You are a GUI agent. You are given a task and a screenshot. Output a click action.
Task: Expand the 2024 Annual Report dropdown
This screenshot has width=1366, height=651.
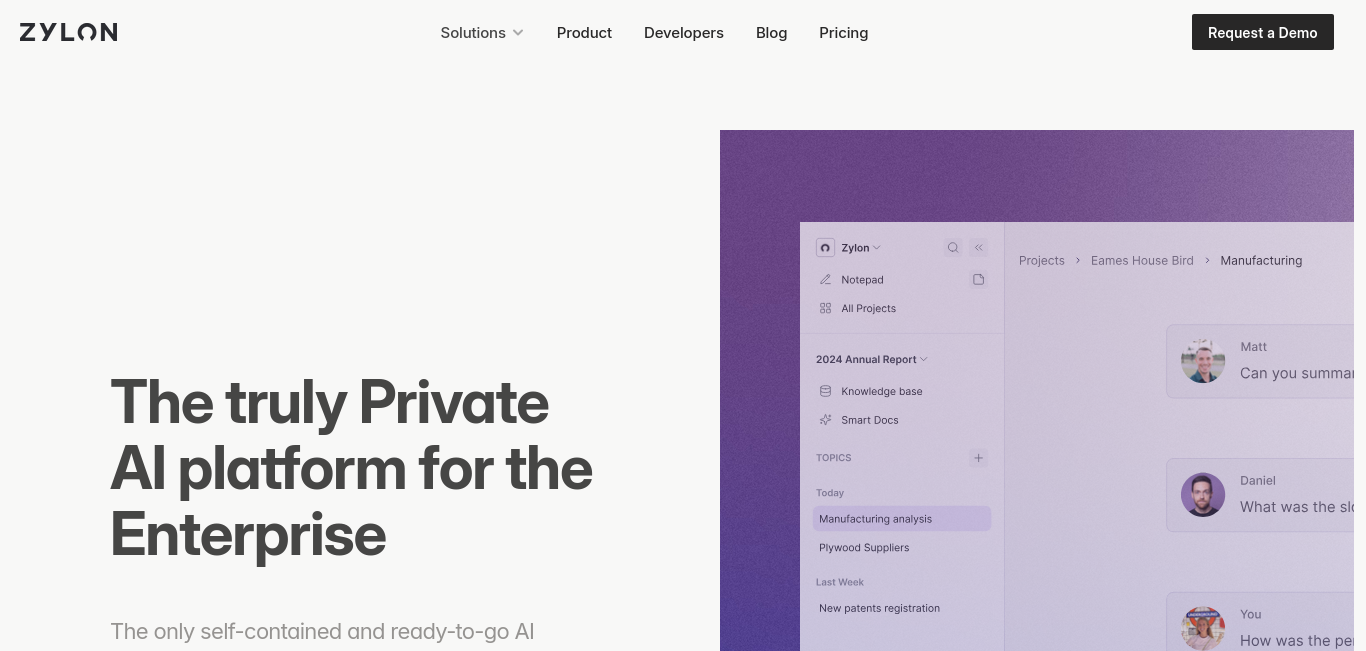[872, 359]
